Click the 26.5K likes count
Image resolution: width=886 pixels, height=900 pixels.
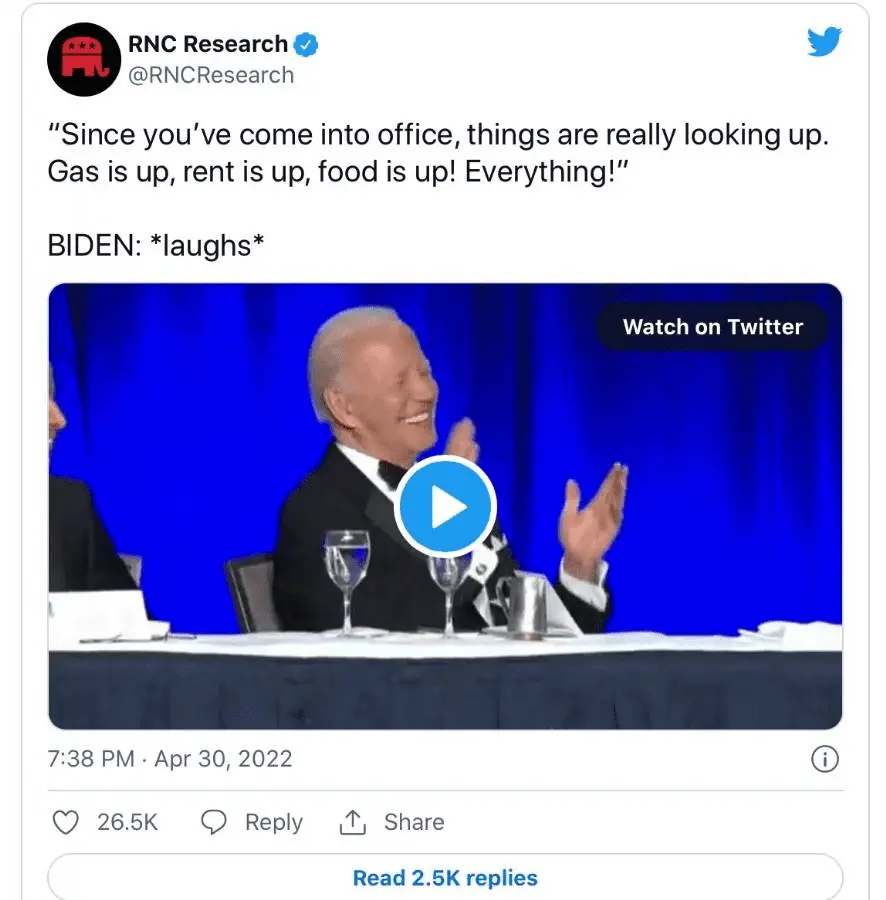pos(127,822)
